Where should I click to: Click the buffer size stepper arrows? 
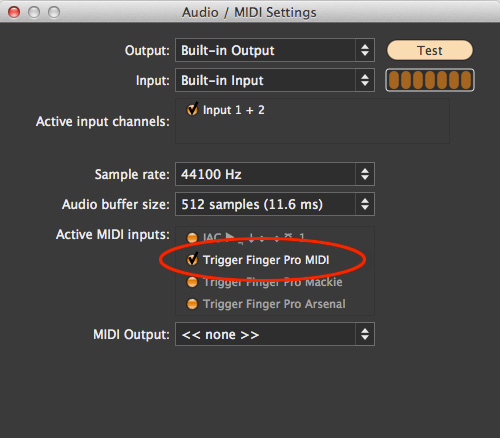(x=365, y=204)
